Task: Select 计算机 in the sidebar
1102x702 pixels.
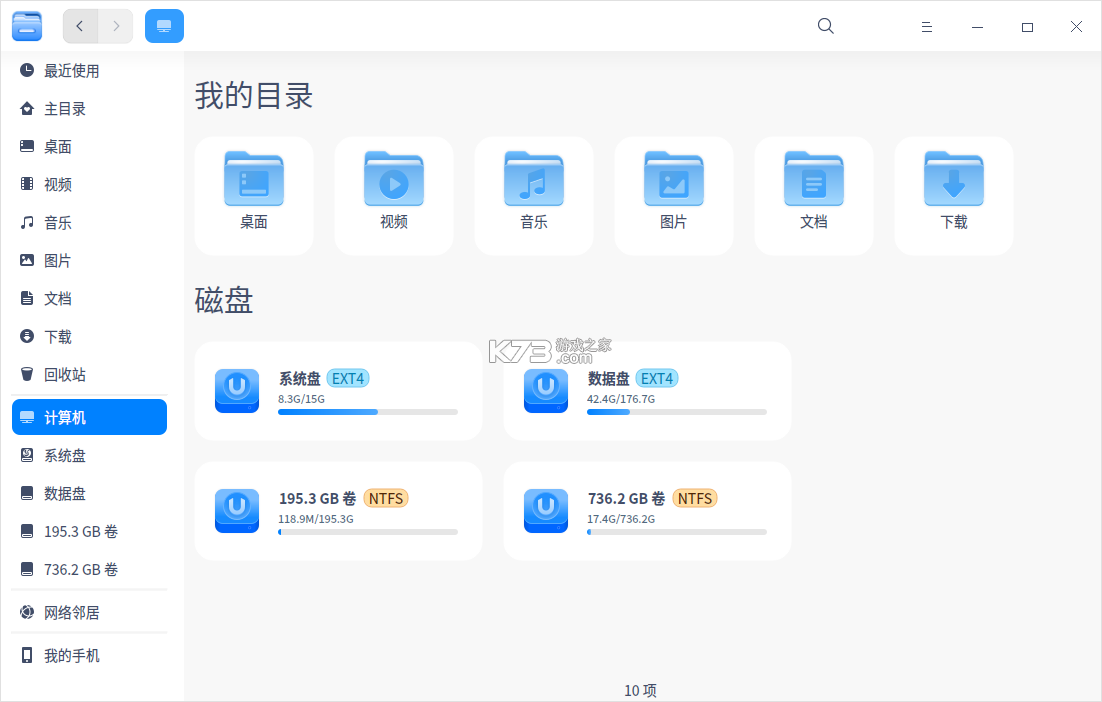Action: [x=89, y=417]
